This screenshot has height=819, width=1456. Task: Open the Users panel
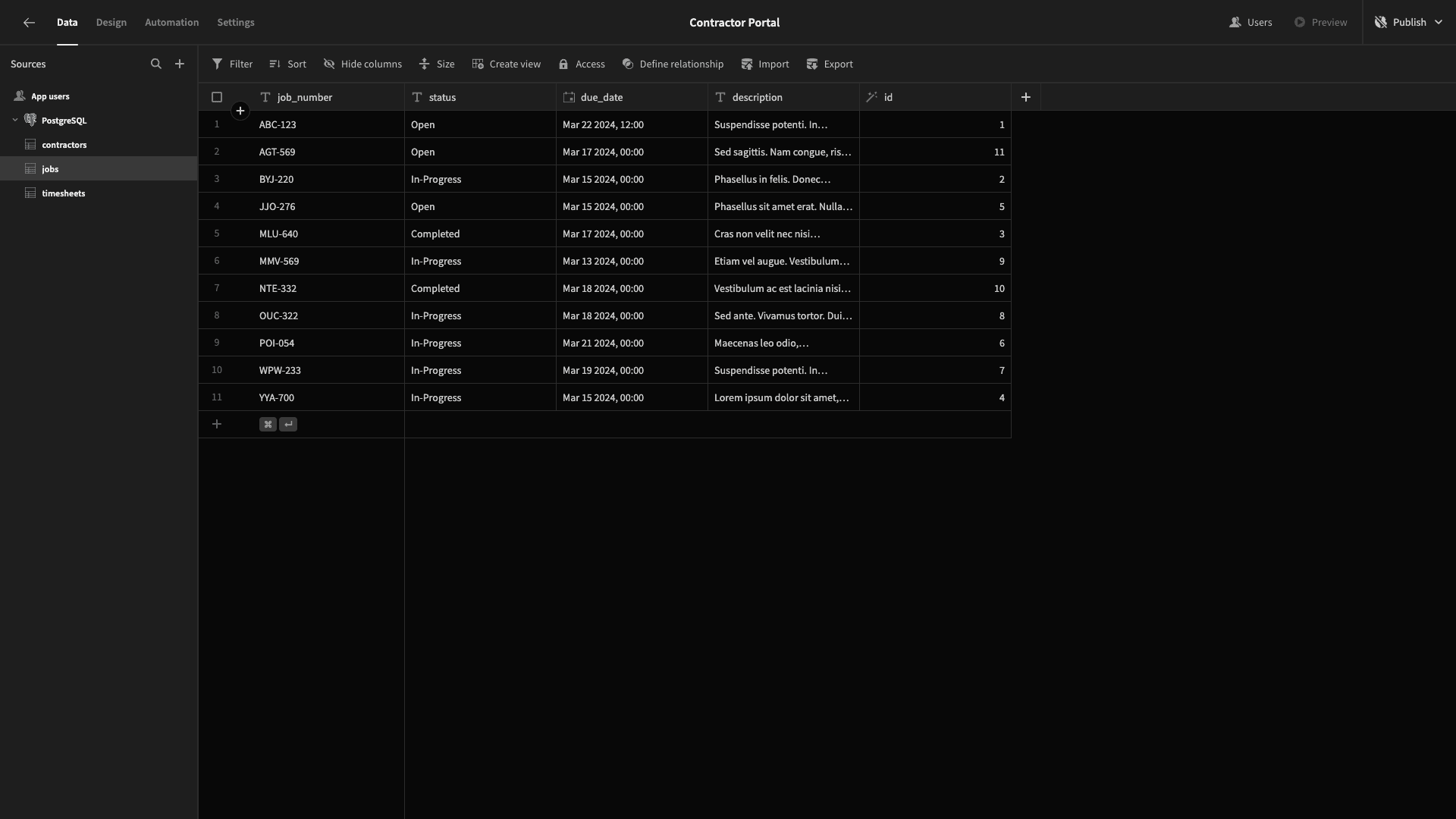coord(1250,23)
